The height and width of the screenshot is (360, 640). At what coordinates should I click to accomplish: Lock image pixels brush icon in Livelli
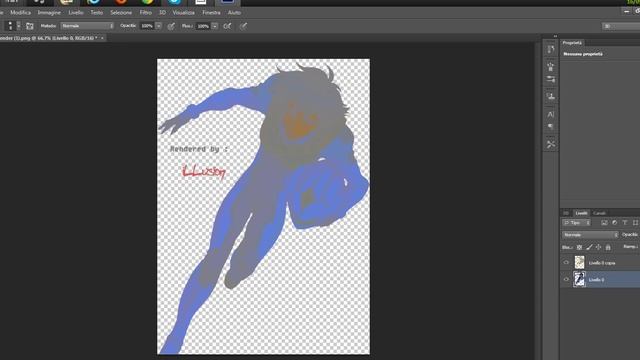[589, 247]
